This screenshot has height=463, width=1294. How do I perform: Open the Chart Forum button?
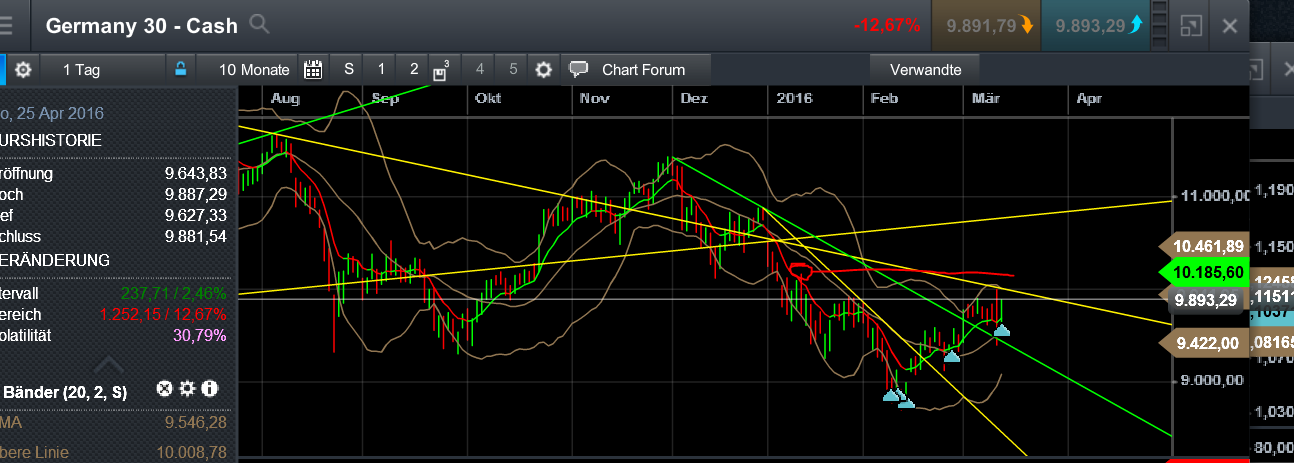tap(636, 69)
